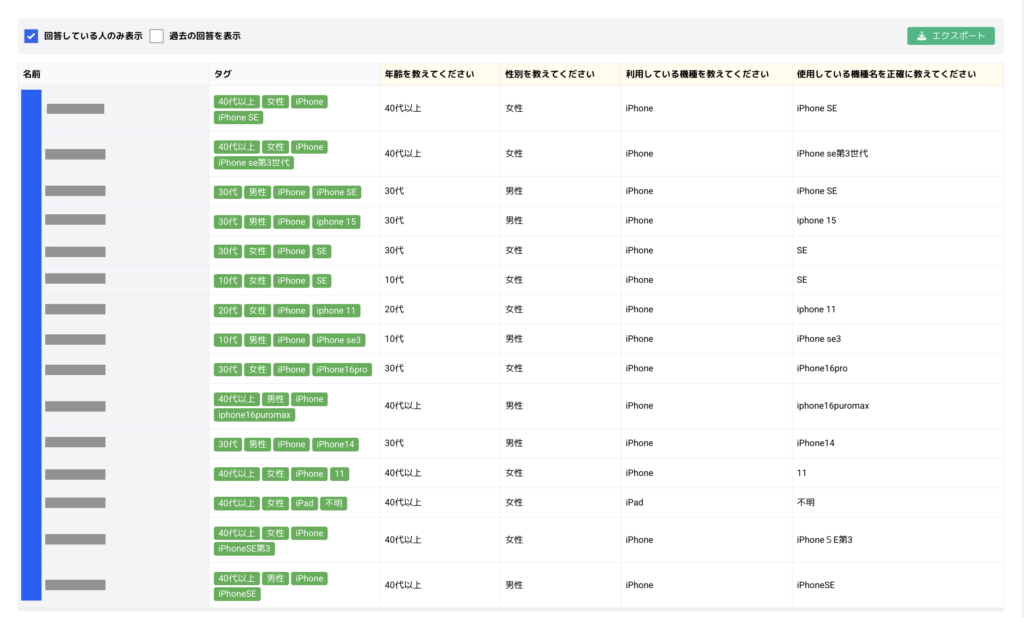
Task: Select the iPhone16pro tag
Action: 342,370
